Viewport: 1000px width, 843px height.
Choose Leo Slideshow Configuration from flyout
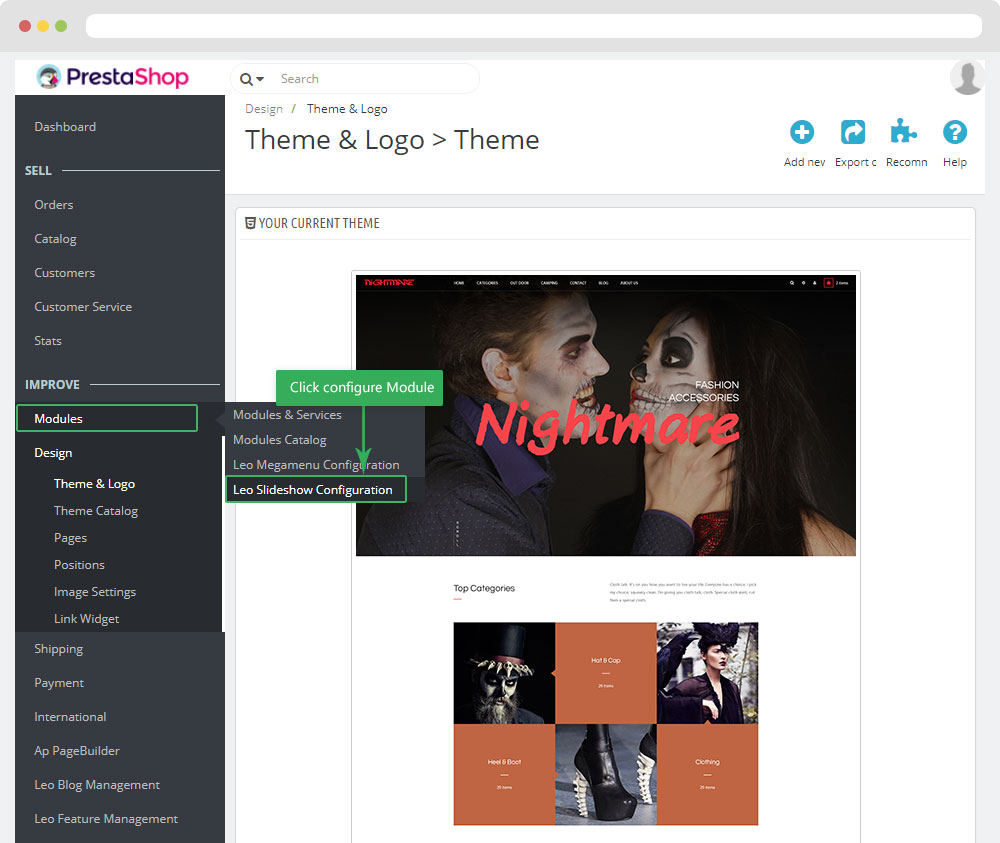point(316,490)
